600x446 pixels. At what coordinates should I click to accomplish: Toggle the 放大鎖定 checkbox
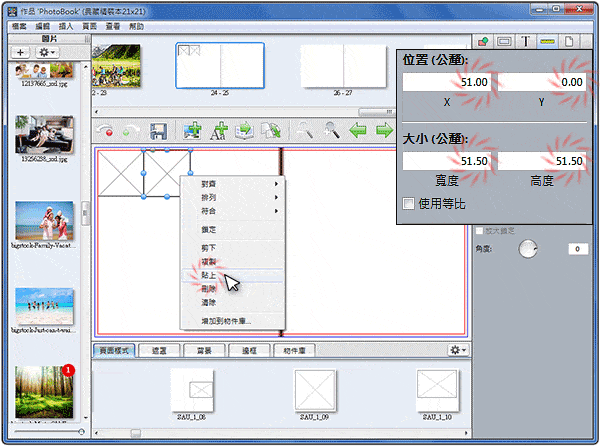(x=479, y=230)
